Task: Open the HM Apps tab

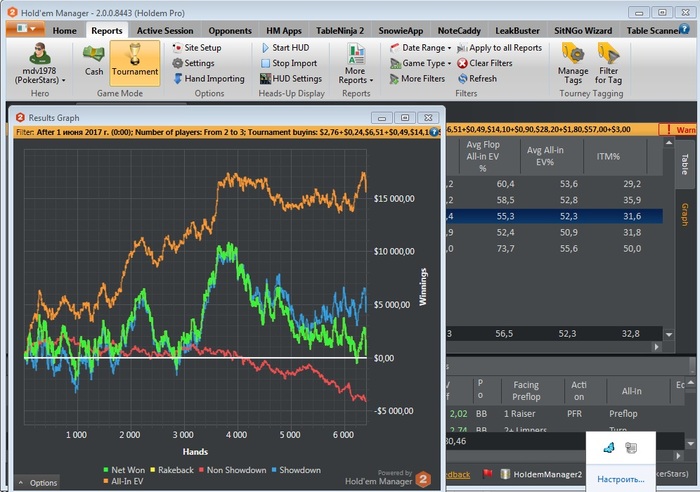Action: tap(284, 31)
